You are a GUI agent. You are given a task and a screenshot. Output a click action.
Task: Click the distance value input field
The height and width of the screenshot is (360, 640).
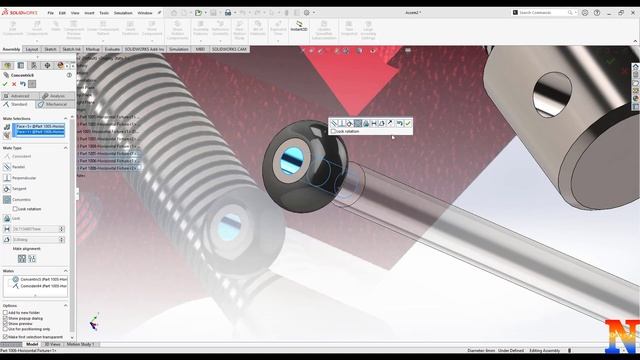(36, 229)
